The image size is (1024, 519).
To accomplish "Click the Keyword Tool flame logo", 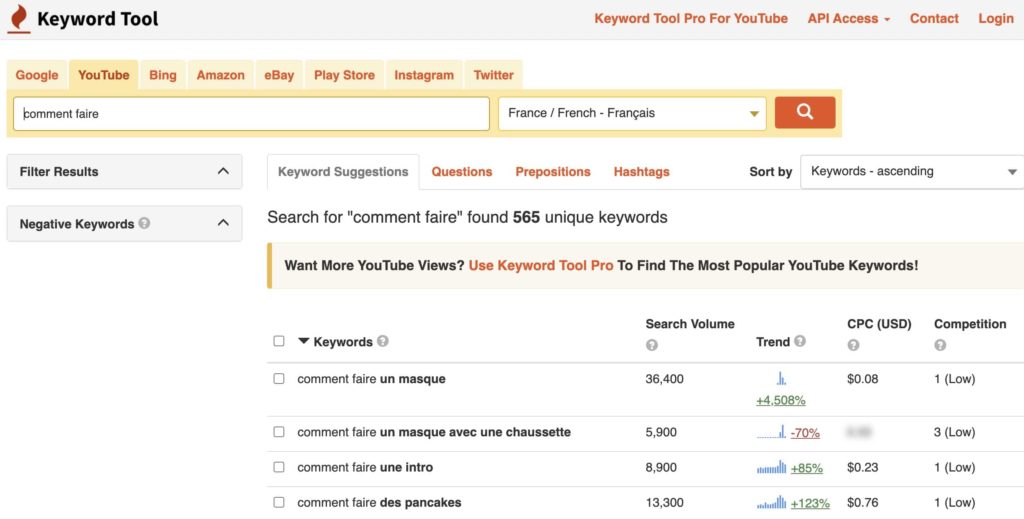I will pos(18,19).
